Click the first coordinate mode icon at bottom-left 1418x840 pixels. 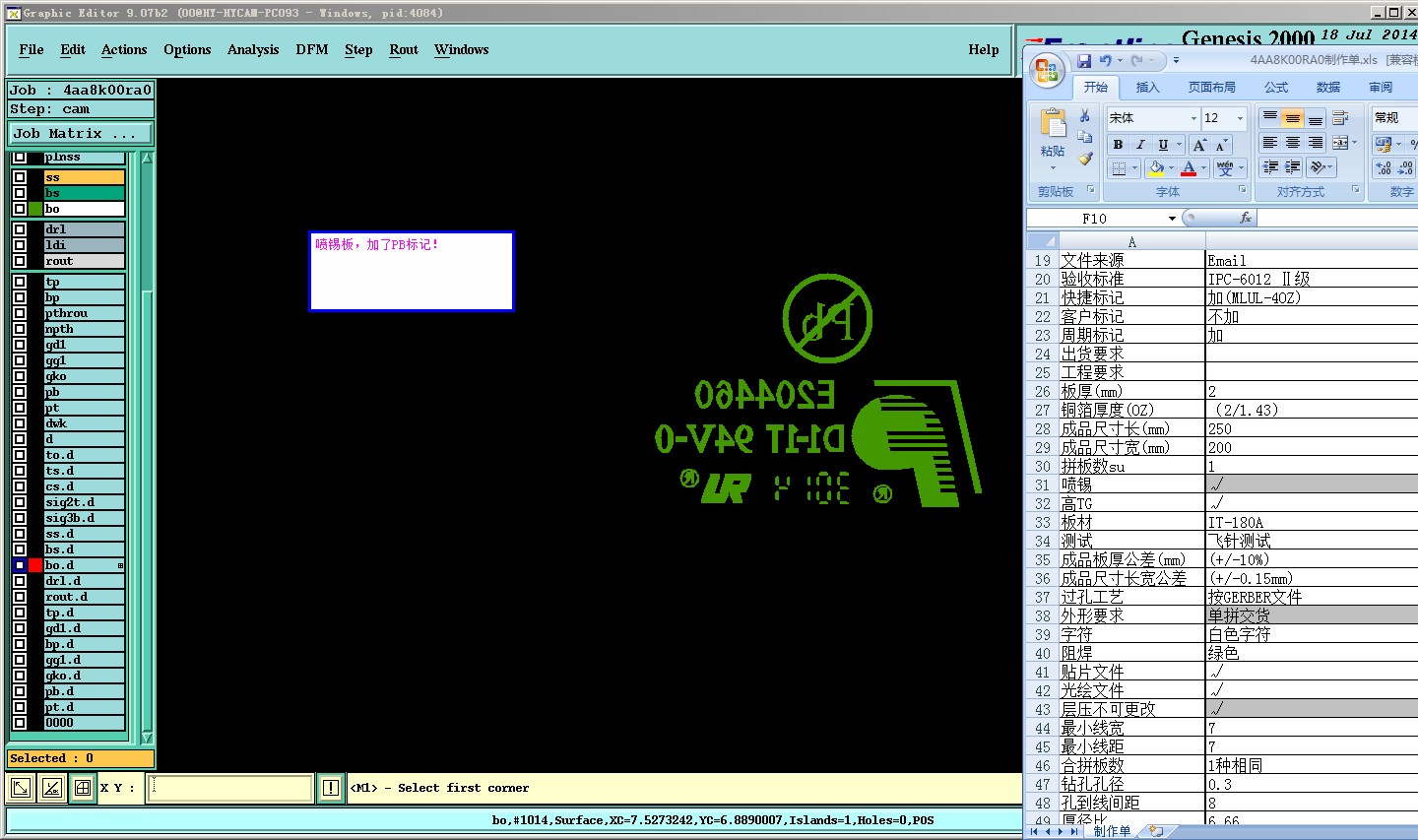pos(20,788)
